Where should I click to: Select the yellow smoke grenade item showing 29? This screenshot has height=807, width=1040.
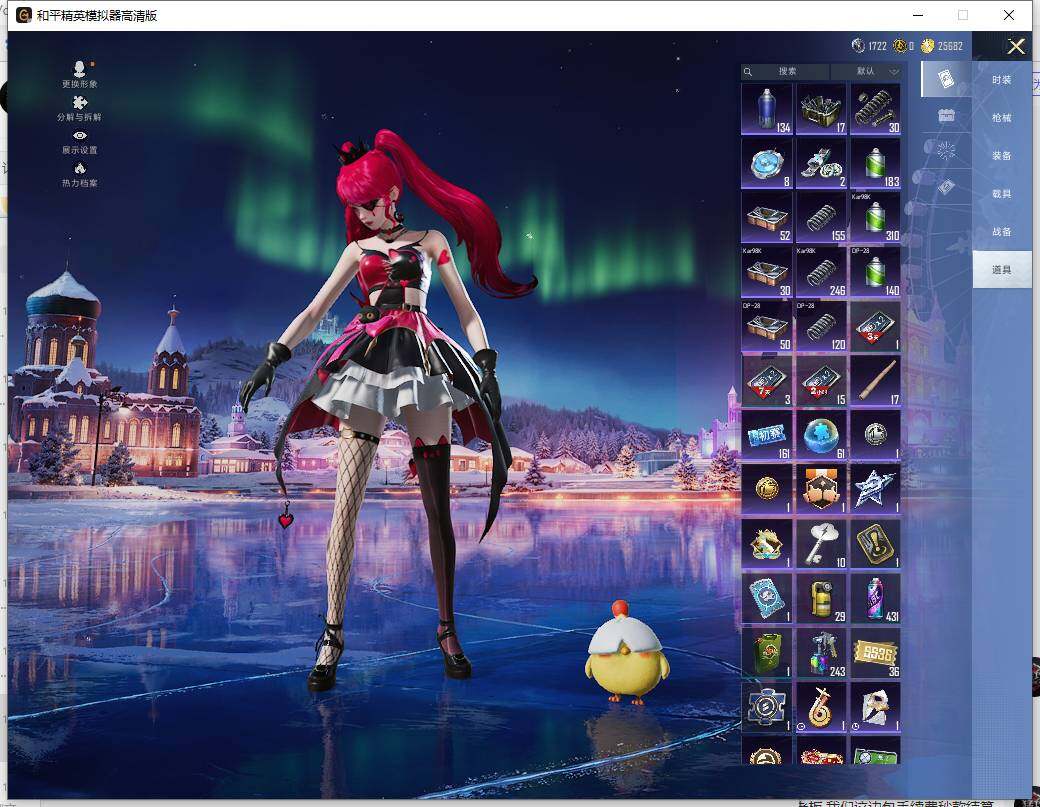pos(821,598)
